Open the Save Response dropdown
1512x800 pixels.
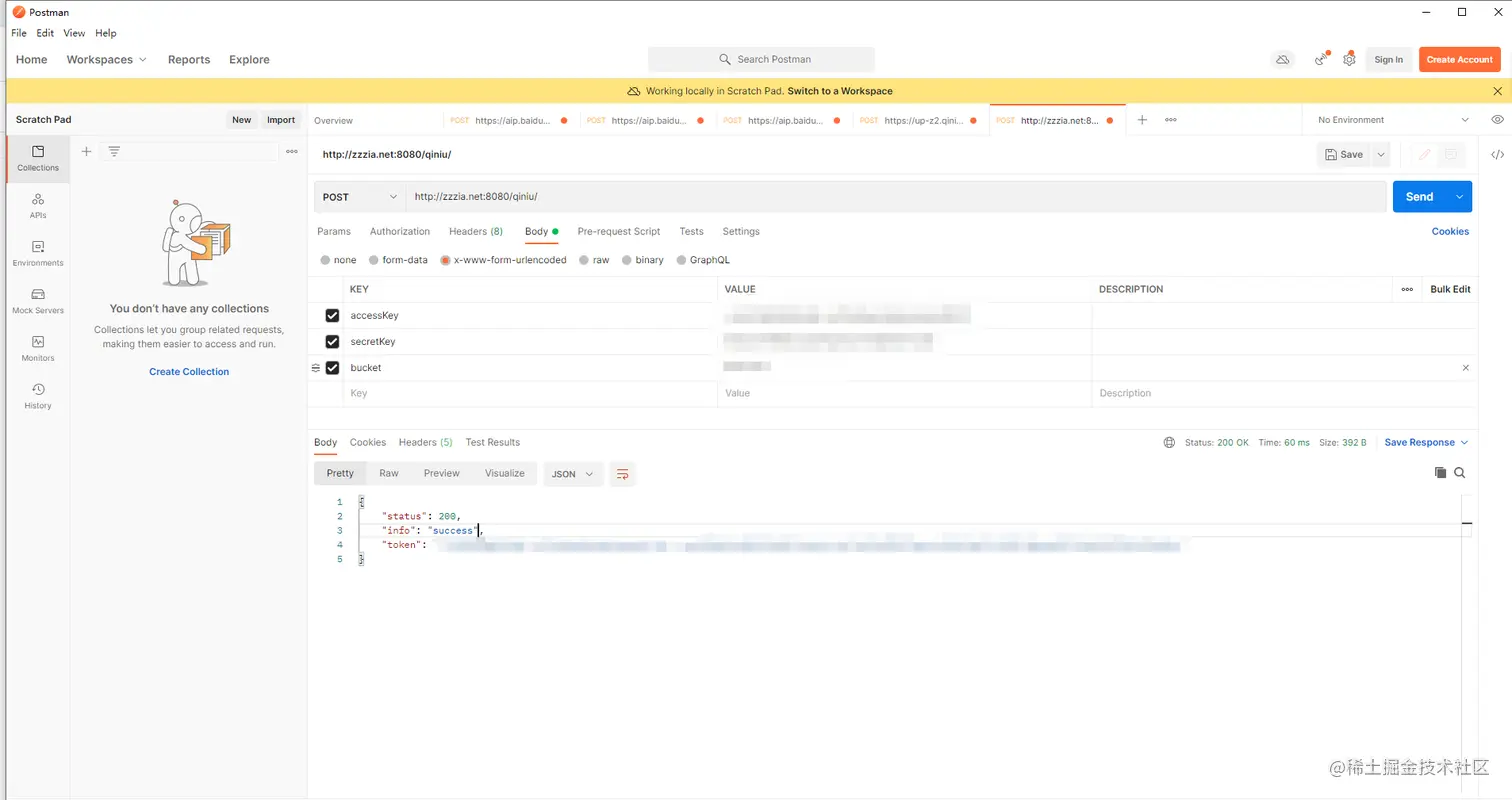point(1426,442)
